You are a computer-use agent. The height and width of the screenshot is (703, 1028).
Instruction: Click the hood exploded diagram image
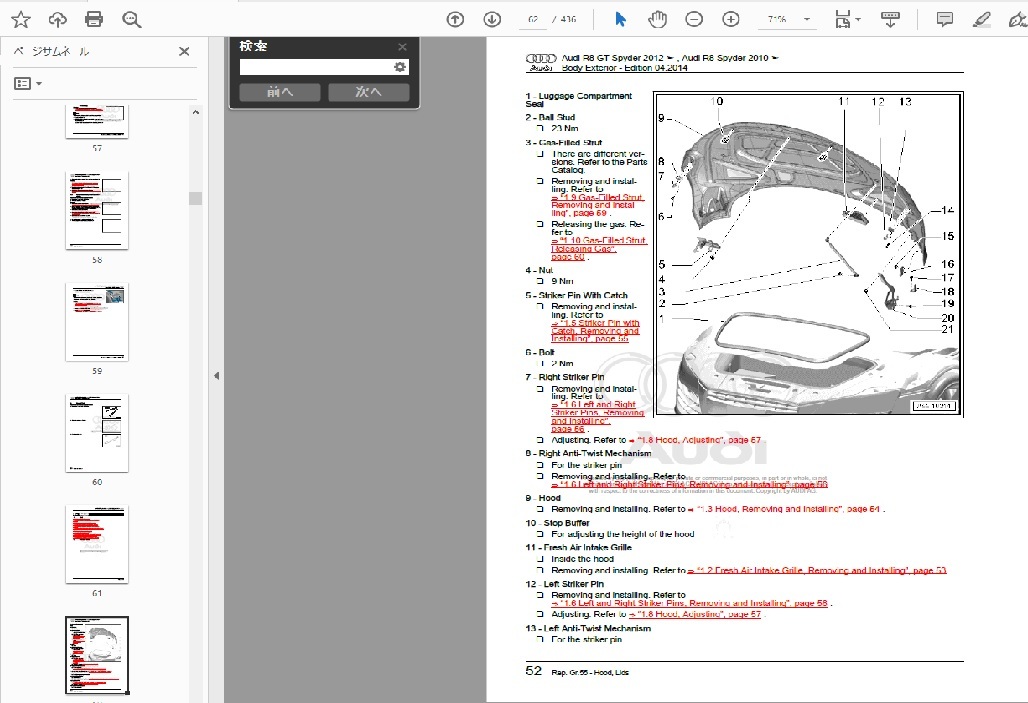click(808, 254)
